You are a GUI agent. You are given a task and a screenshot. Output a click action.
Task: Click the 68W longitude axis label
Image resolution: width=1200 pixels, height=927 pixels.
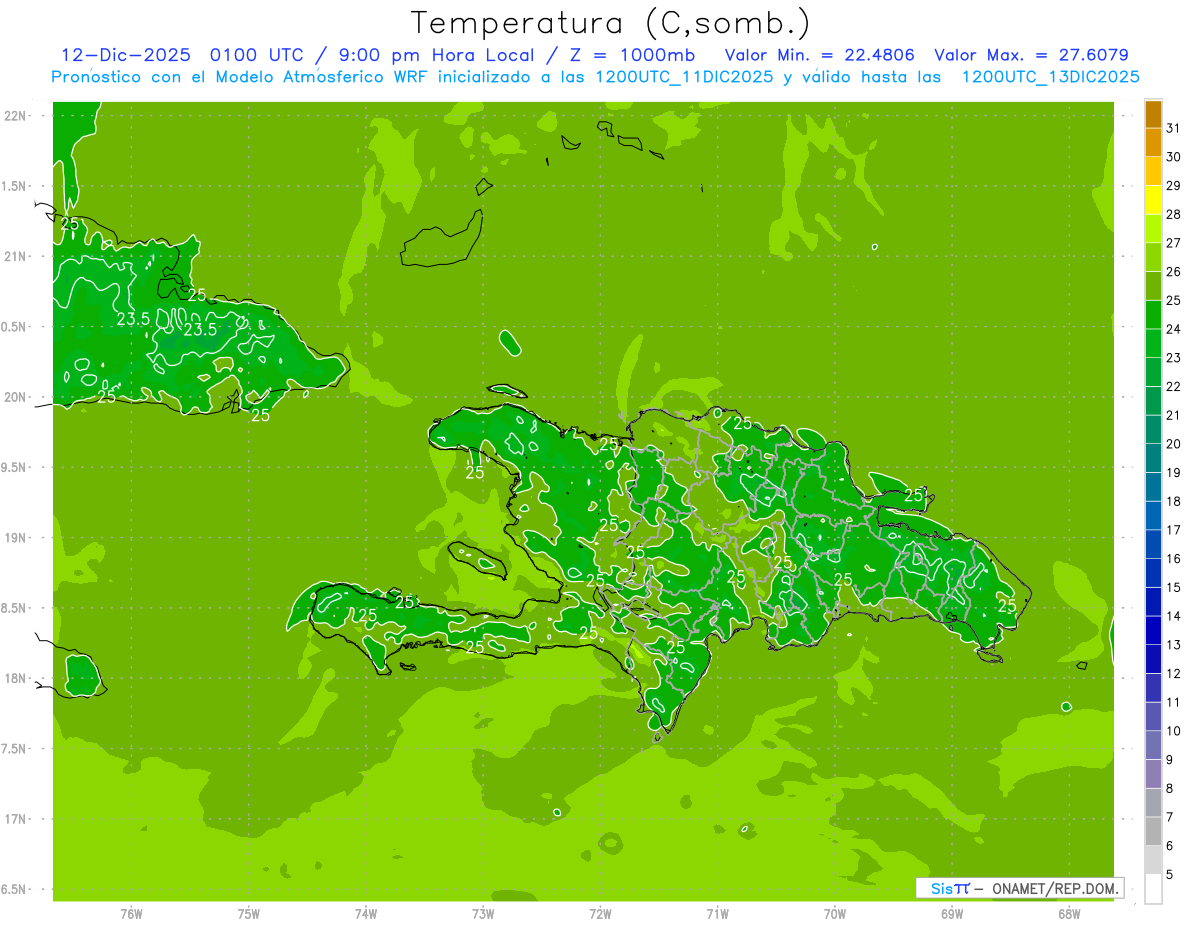point(1069,914)
